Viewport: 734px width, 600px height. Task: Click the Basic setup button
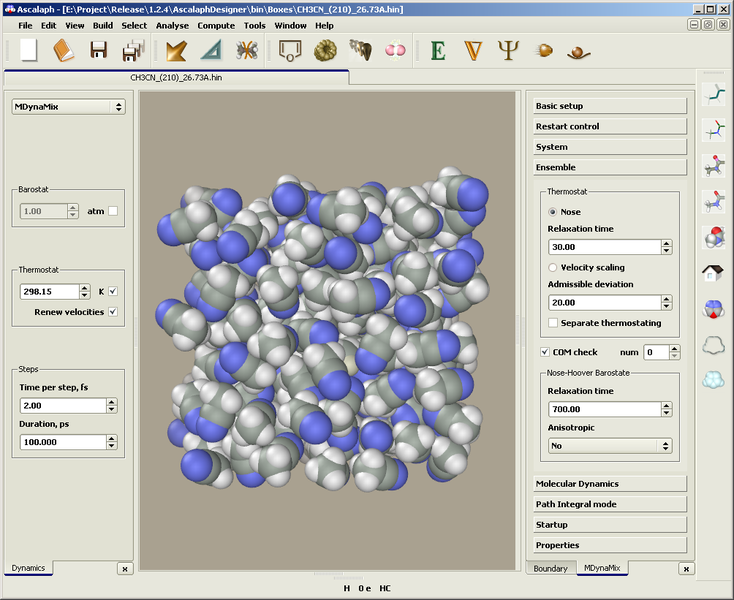click(x=609, y=106)
